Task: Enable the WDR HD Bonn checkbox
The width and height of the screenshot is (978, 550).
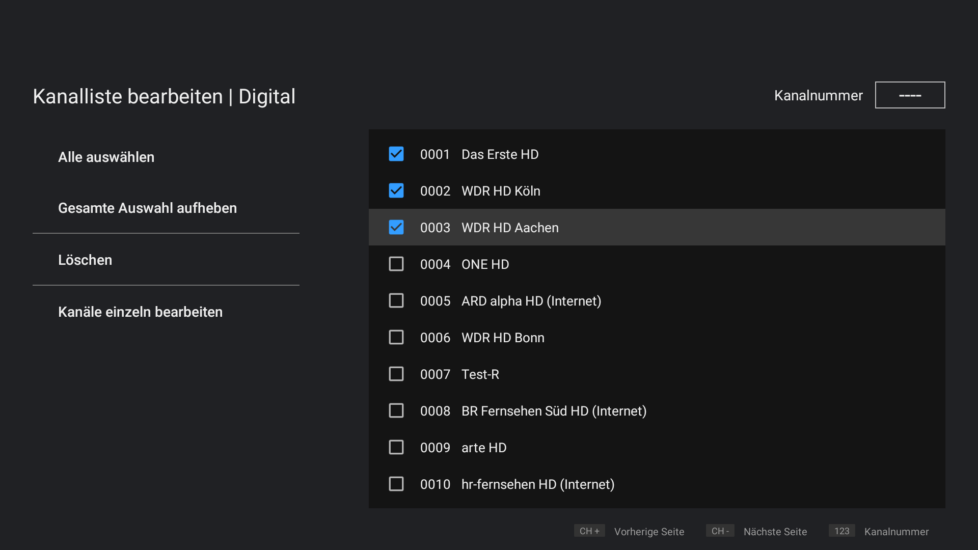Action: (x=396, y=338)
